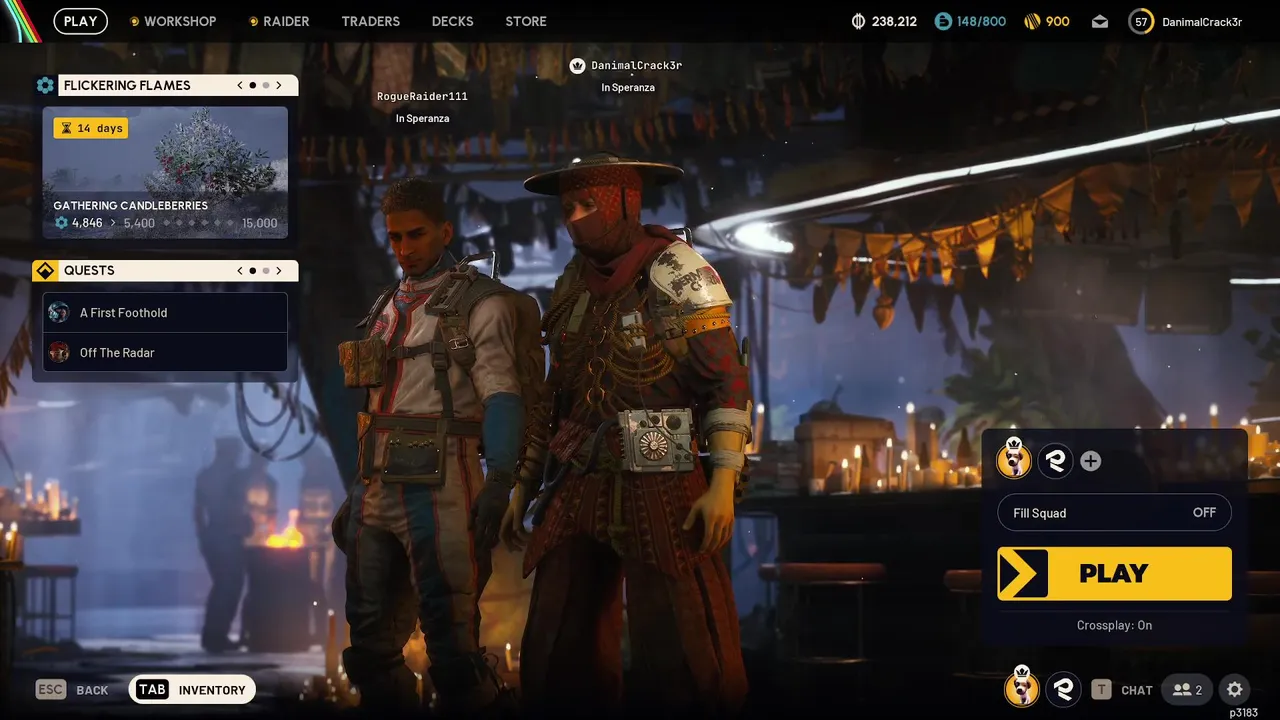
Task: Select R logo avatar in the squad panel
Action: 1055,461
